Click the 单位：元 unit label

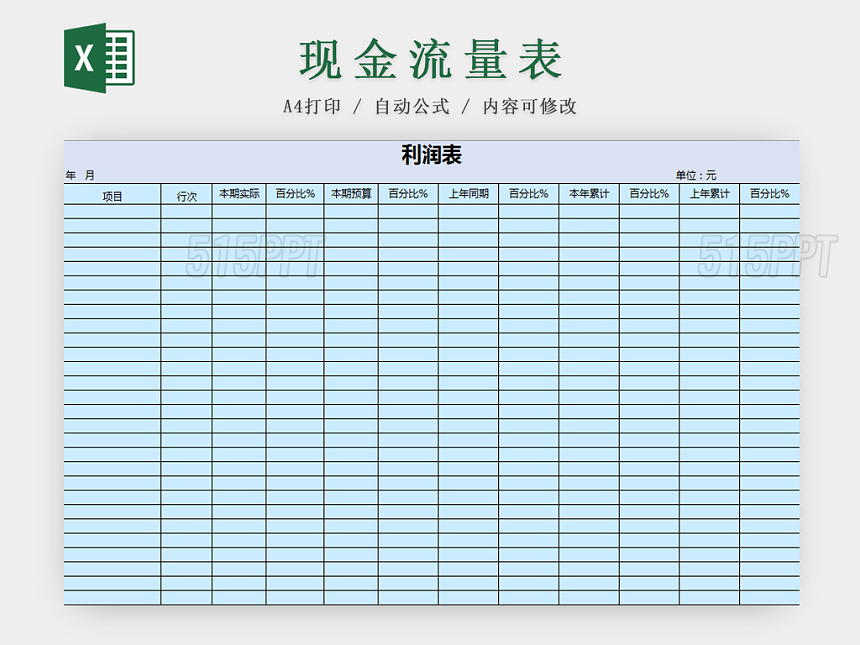[696, 176]
